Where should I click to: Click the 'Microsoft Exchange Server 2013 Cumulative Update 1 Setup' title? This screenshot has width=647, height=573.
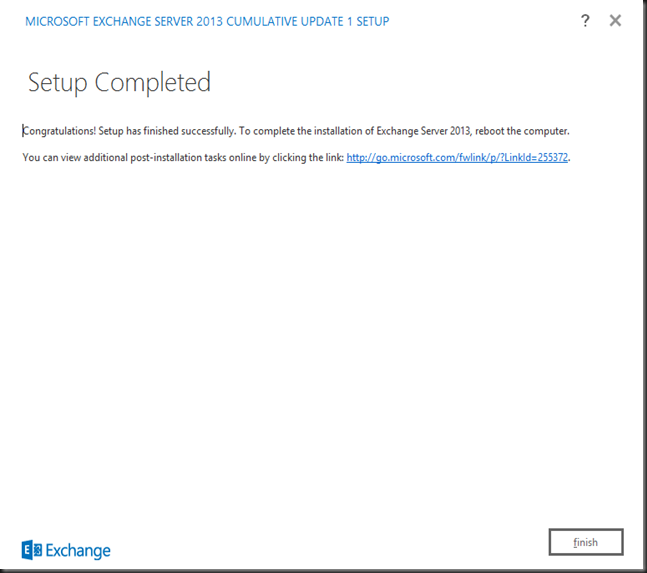[x=207, y=21]
